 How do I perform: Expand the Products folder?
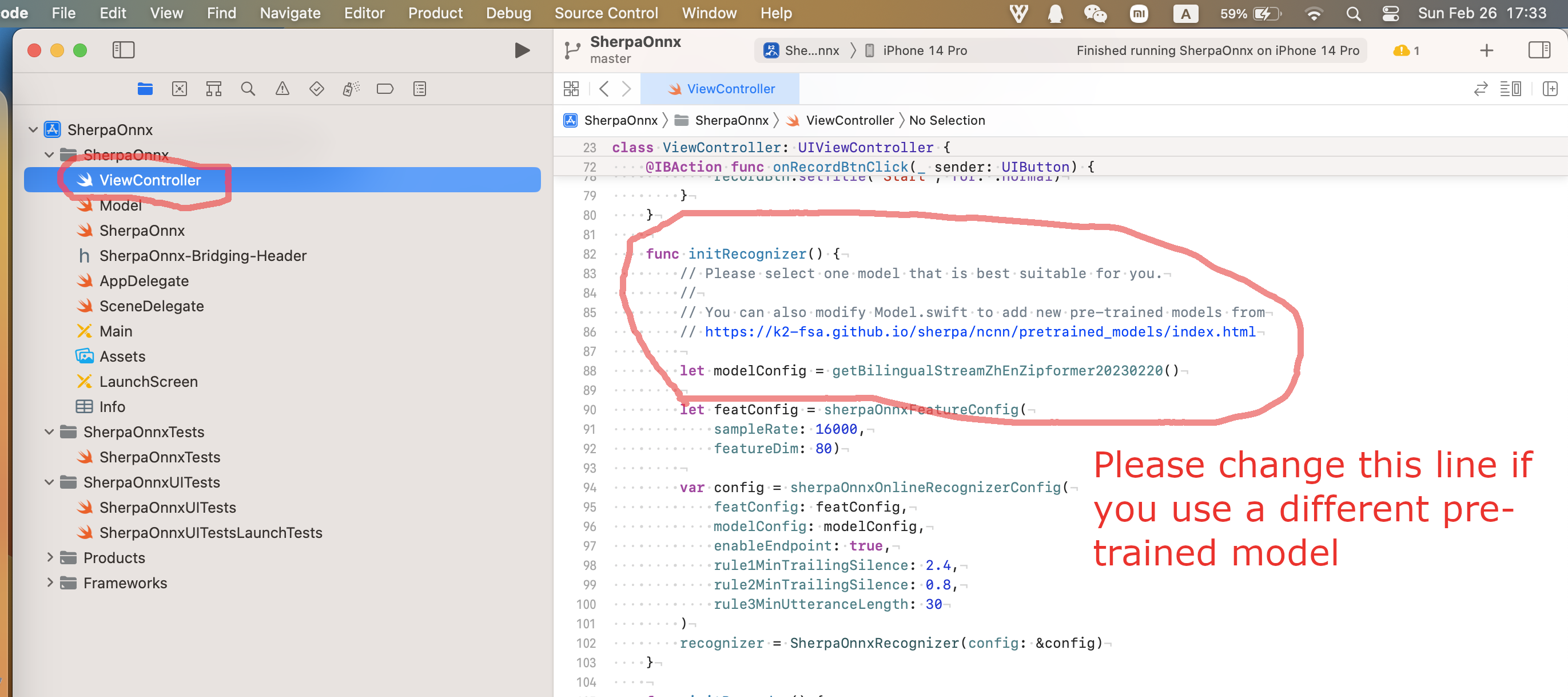(49, 558)
